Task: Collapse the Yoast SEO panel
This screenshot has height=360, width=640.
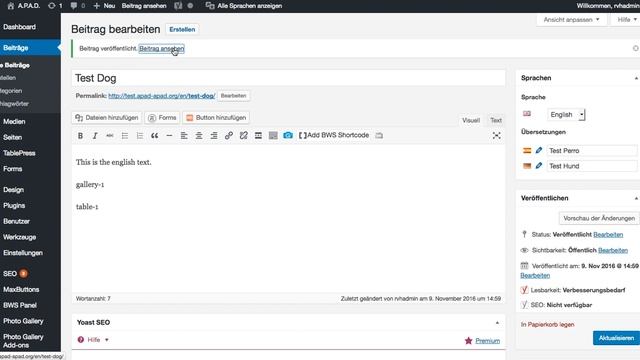Action: (x=497, y=322)
